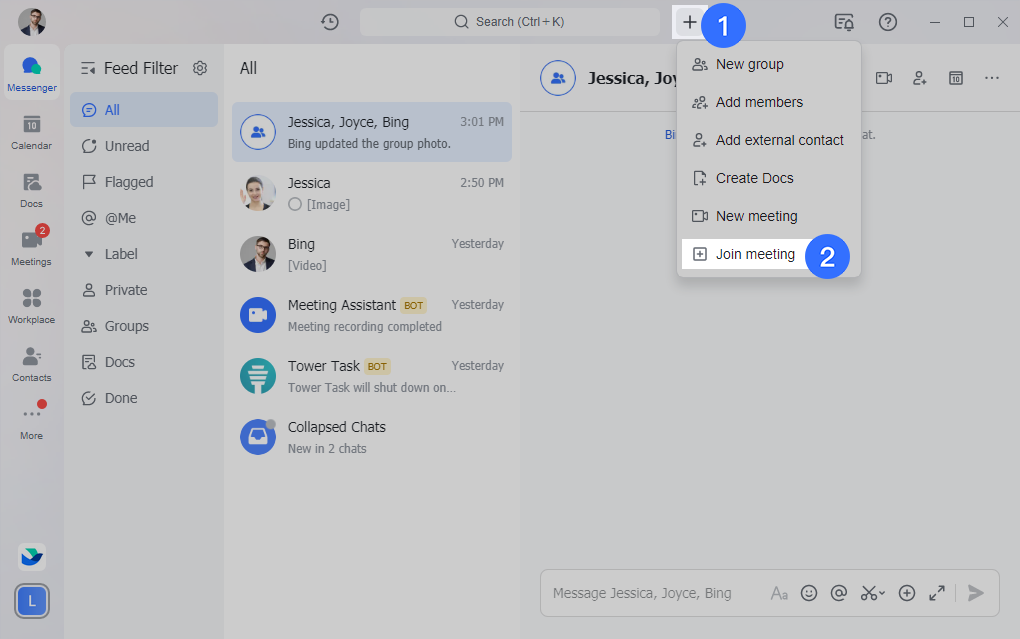The height and width of the screenshot is (639, 1020).
Task: Click the profile avatar in top left
Action: 32,22
